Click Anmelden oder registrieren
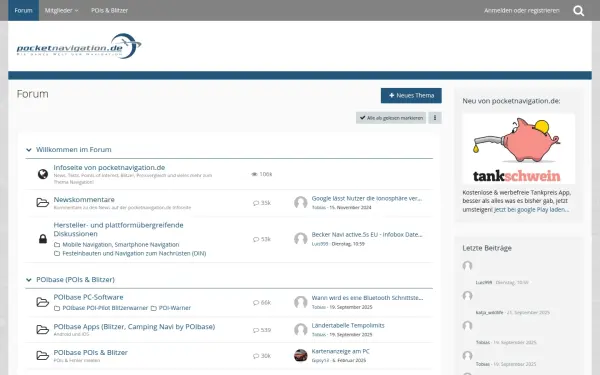Screen dimensions: 600x375 pyautogui.click(x=522, y=10)
